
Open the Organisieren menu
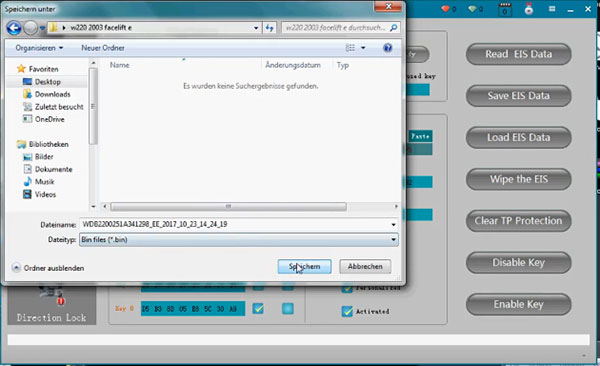[x=39, y=48]
